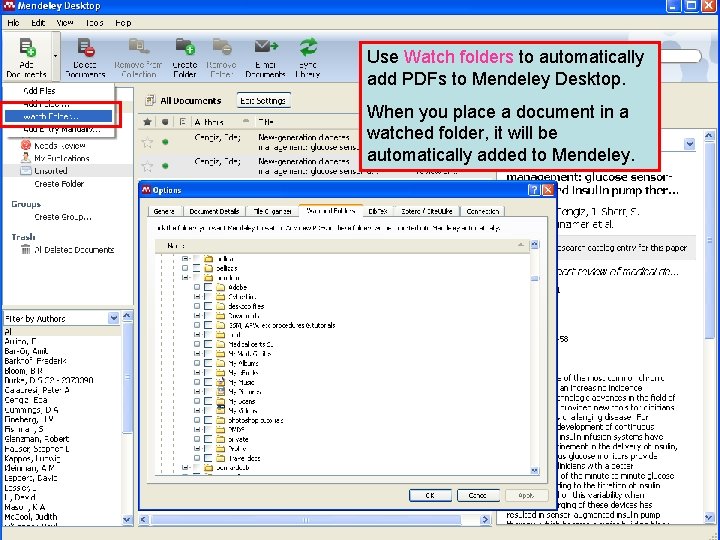Image resolution: width=720 pixels, height=540 pixels.
Task: Check the Adobe folder checkbox
Action: 208,287
